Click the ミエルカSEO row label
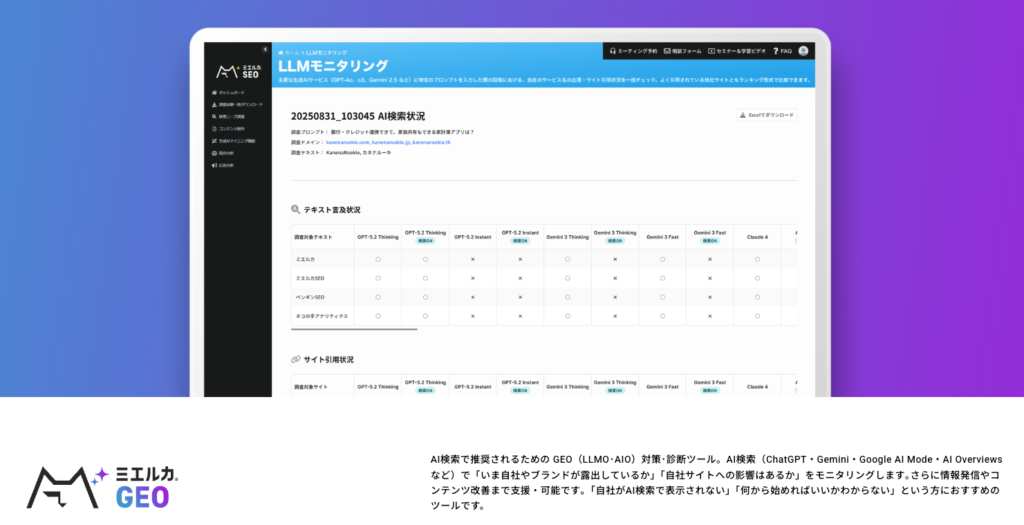Image resolution: width=1024 pixels, height=525 pixels. 309,278
